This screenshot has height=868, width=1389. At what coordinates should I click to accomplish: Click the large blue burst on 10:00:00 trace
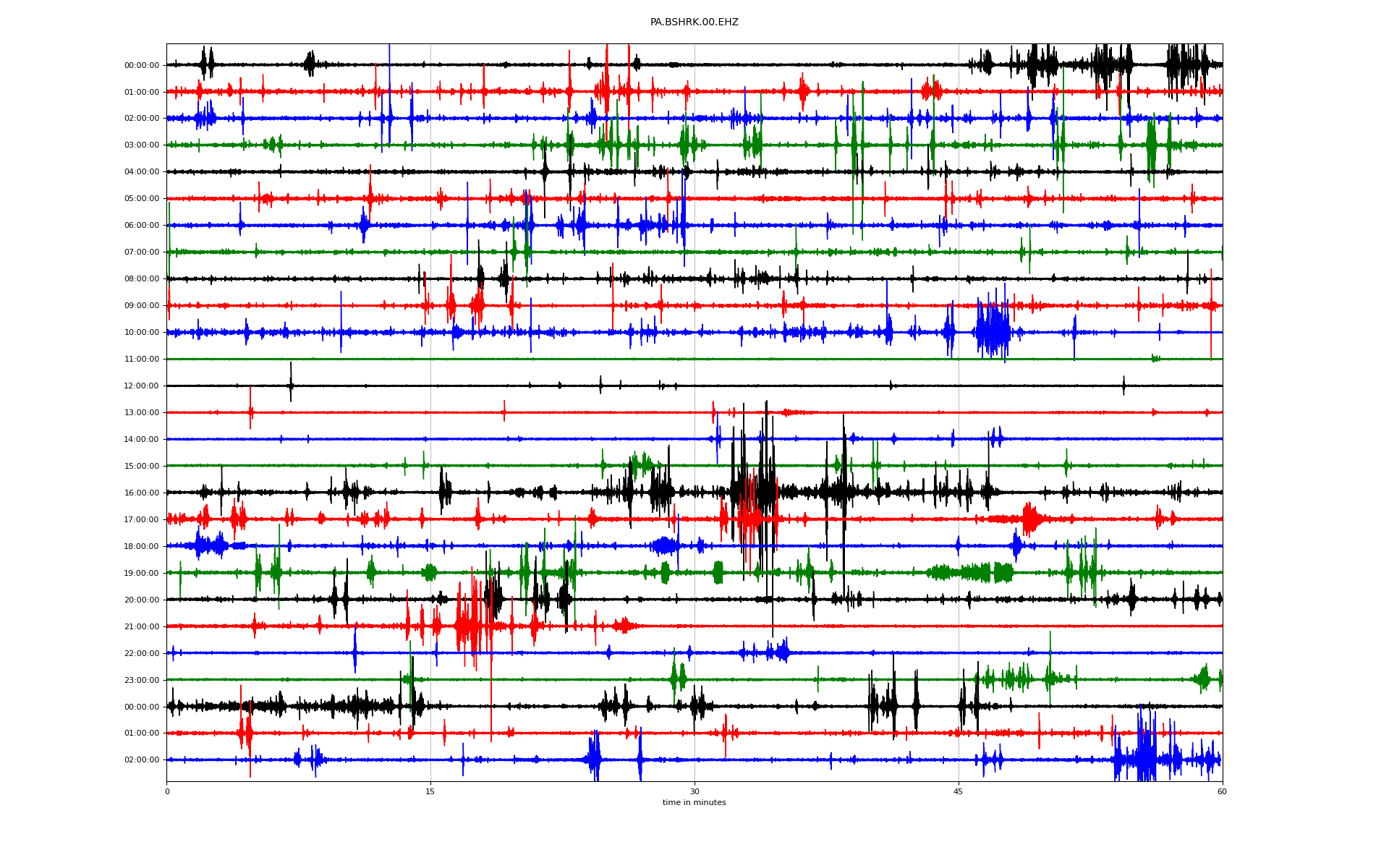(993, 331)
